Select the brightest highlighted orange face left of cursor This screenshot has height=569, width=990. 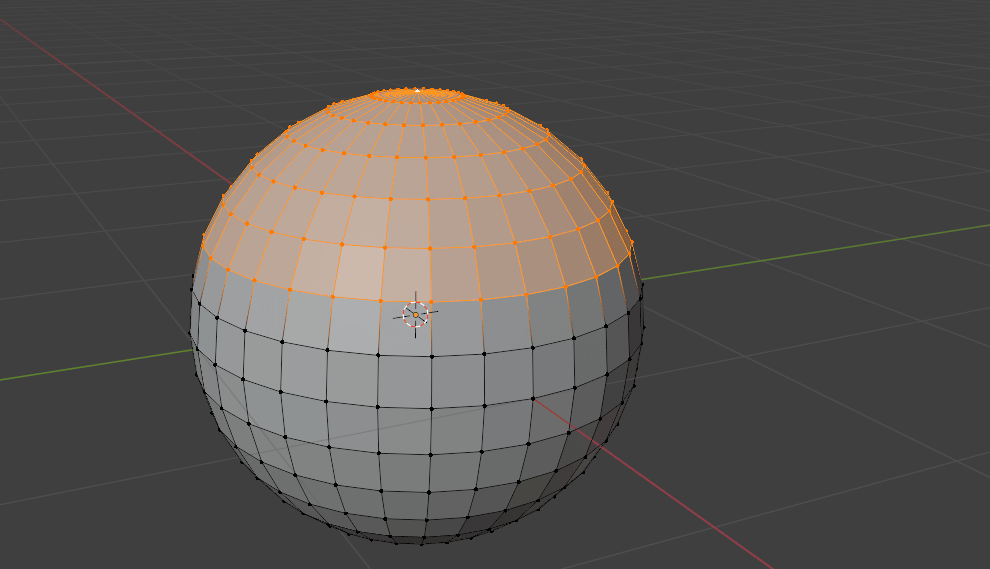point(358,272)
